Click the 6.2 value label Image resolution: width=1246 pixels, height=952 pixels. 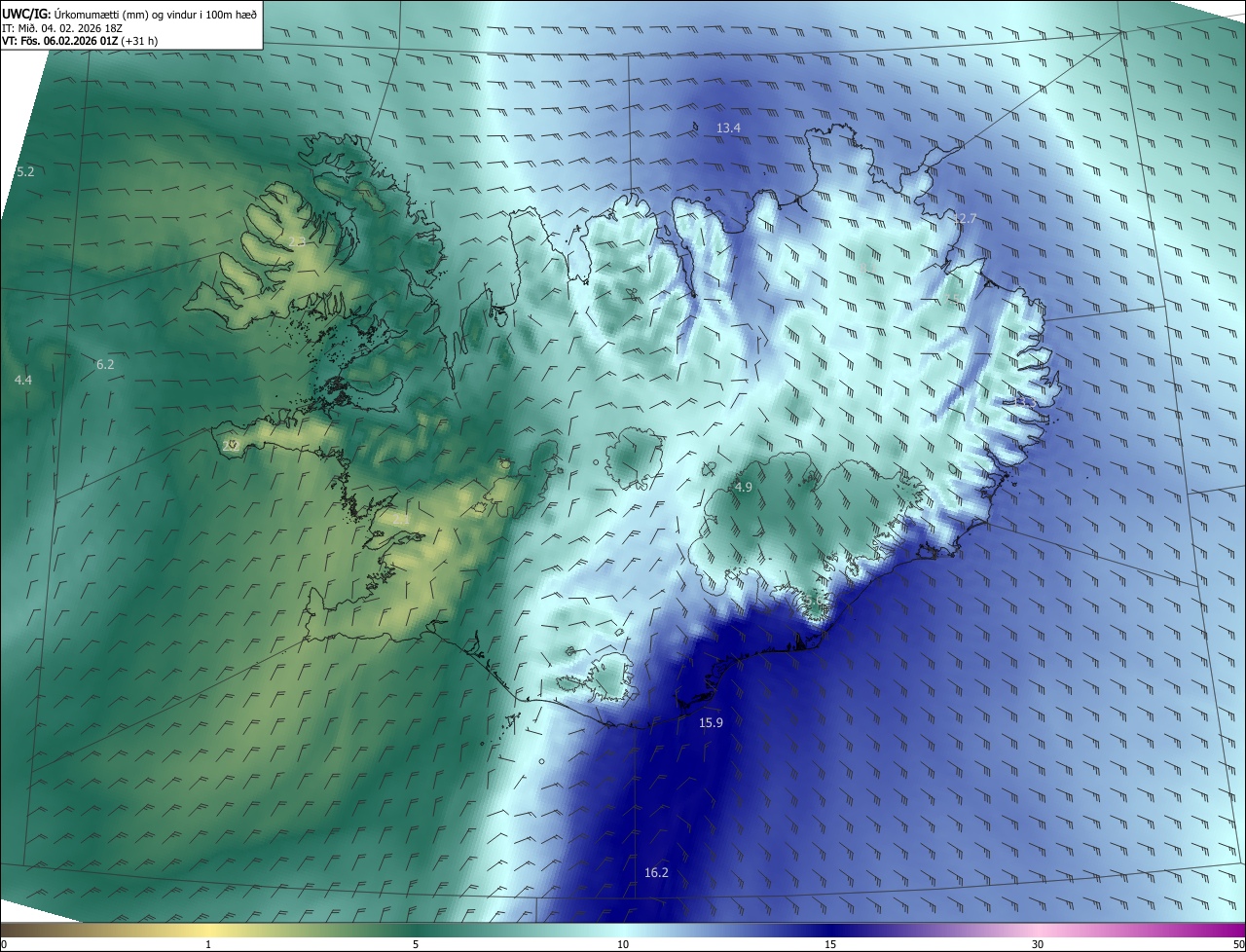point(105,364)
